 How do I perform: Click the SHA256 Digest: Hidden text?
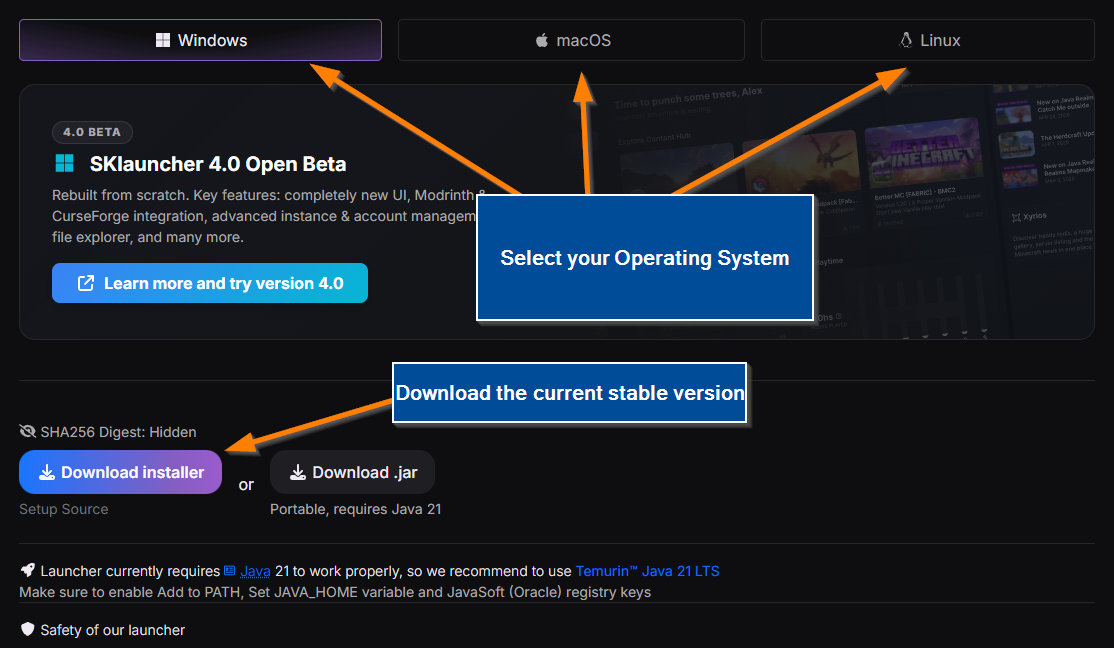coord(119,432)
